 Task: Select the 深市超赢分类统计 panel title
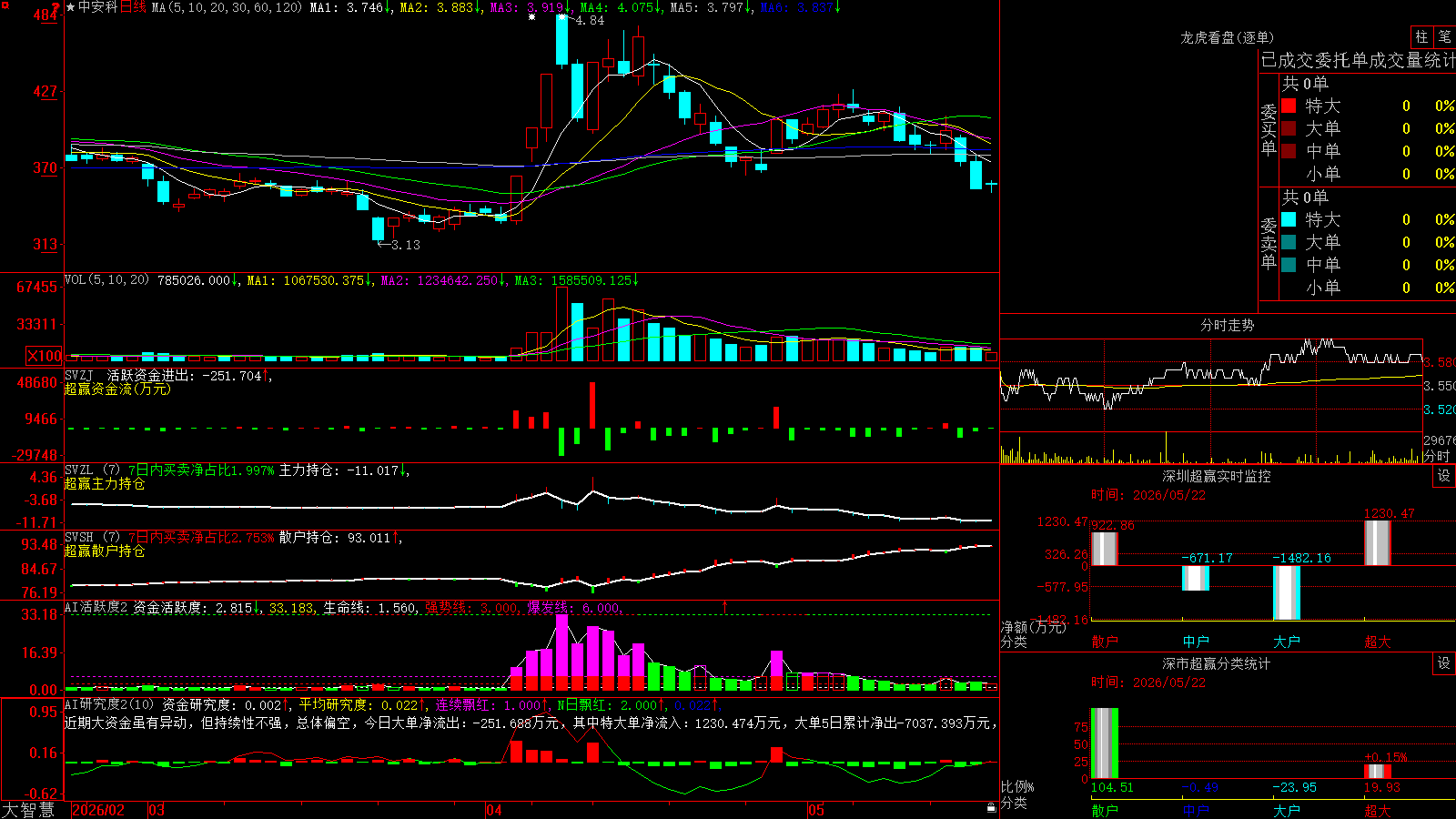coord(1217,663)
